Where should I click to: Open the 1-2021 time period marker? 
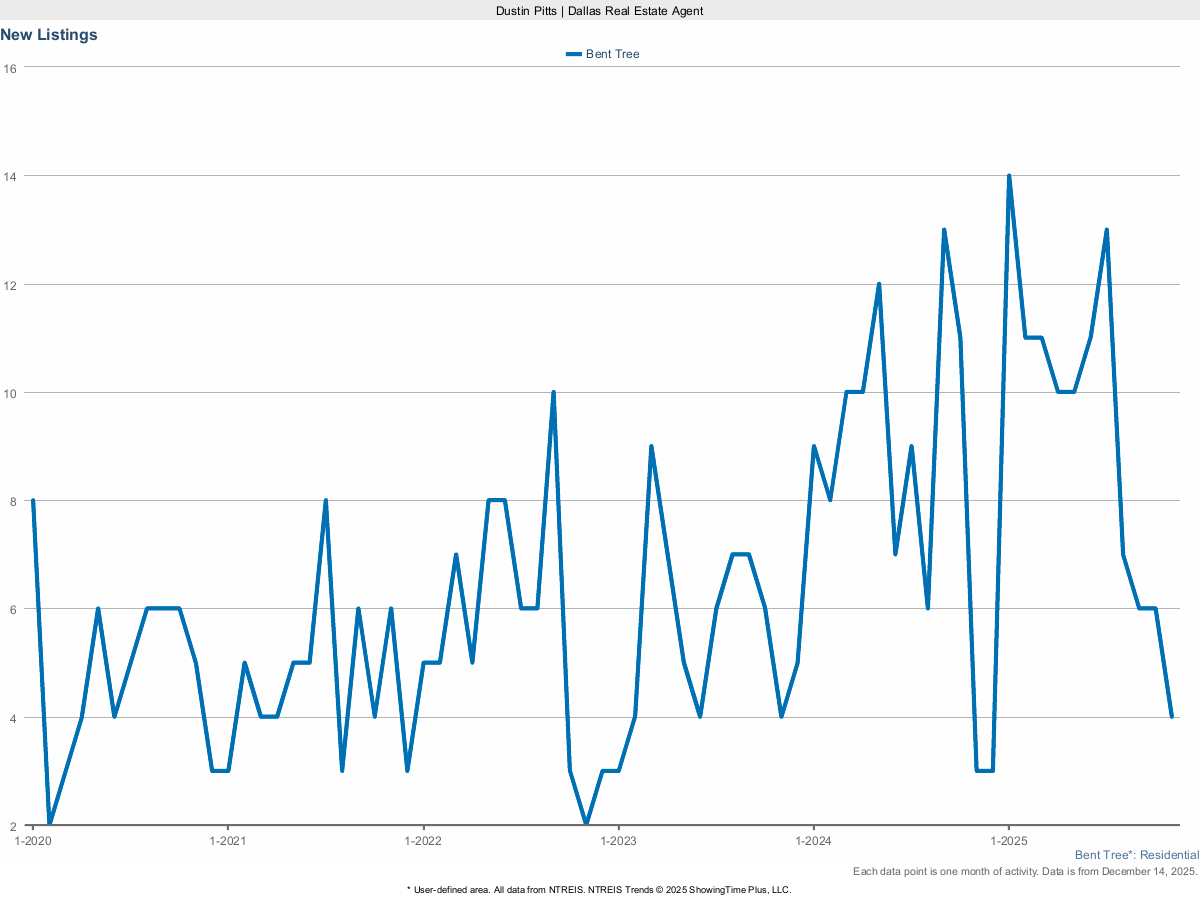228,841
